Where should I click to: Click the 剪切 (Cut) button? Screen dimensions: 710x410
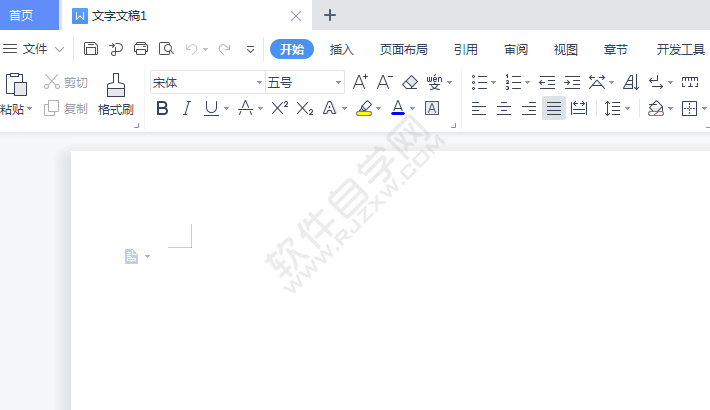pos(66,82)
